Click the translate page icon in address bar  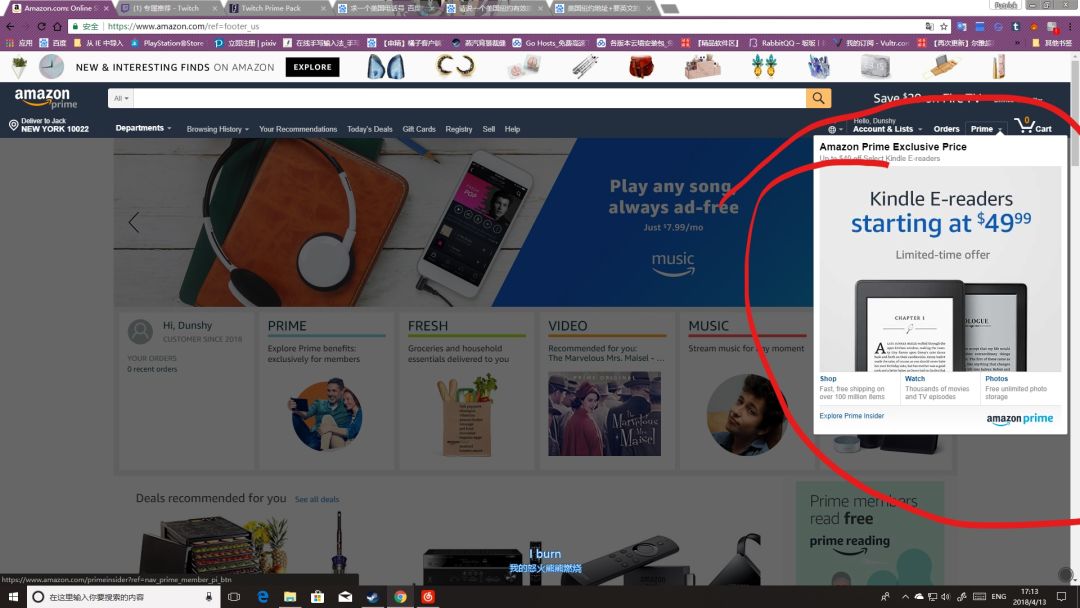point(930,26)
